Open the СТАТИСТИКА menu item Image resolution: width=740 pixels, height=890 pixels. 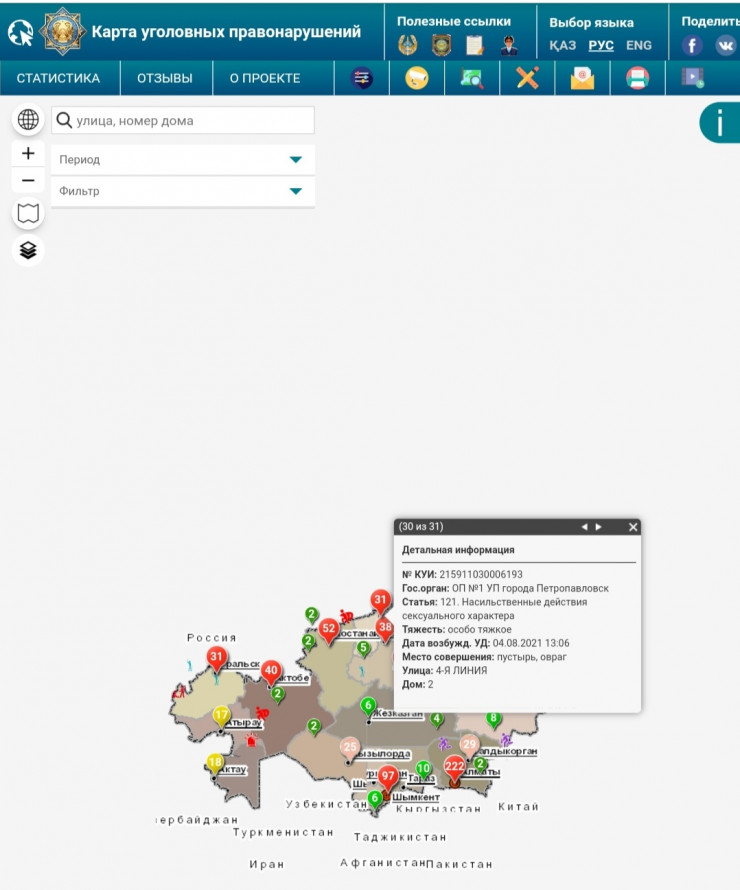click(x=58, y=78)
